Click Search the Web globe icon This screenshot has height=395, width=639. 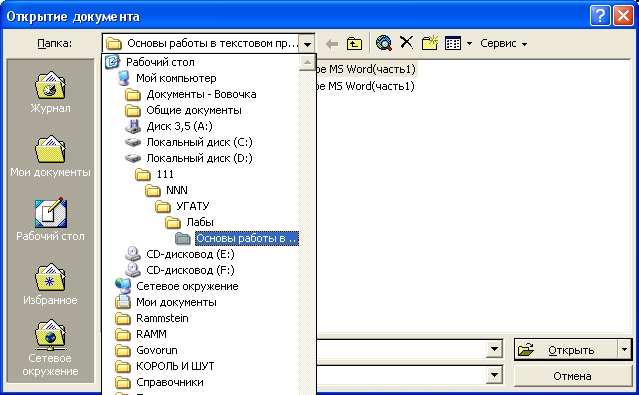pos(383,43)
